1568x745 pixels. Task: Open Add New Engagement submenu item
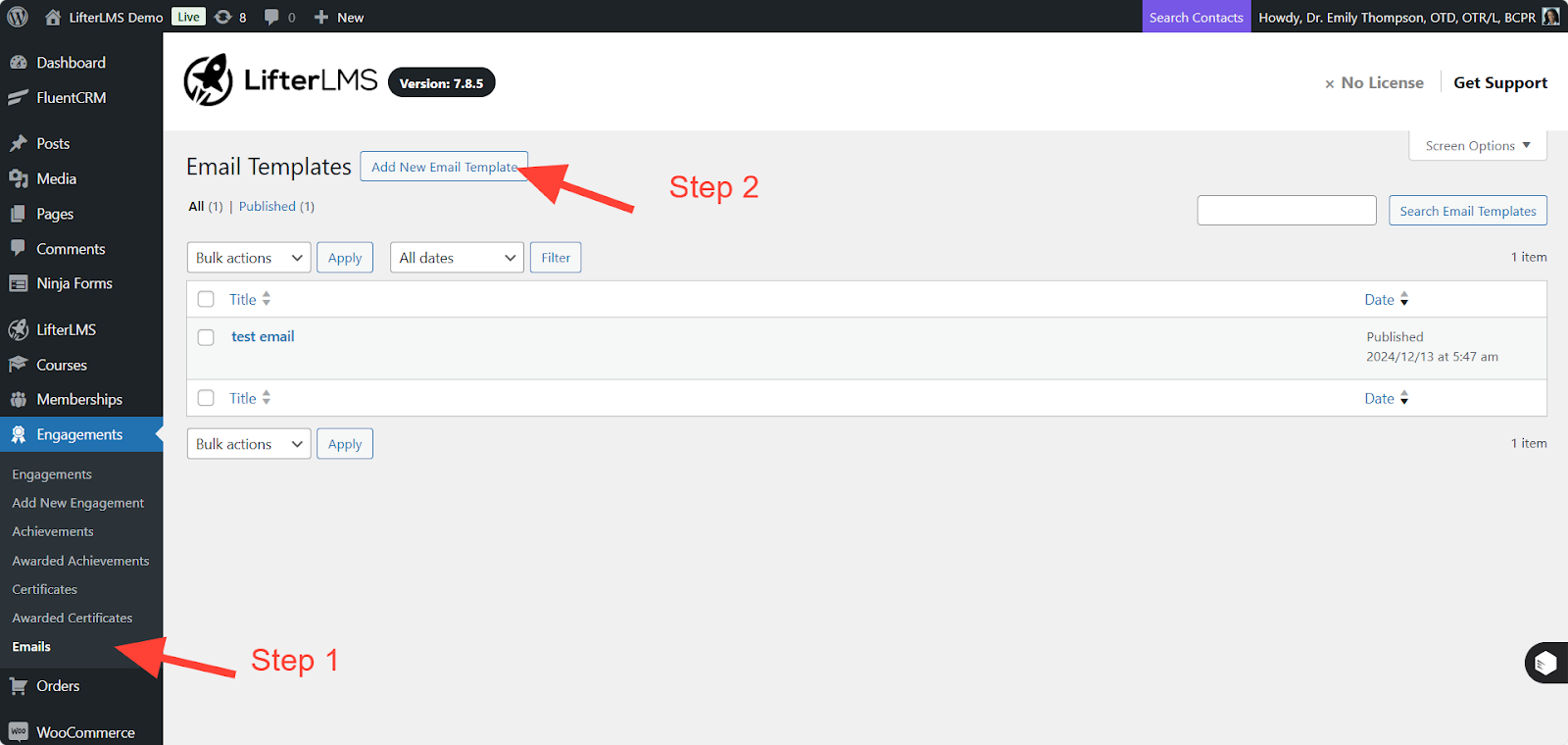78,503
